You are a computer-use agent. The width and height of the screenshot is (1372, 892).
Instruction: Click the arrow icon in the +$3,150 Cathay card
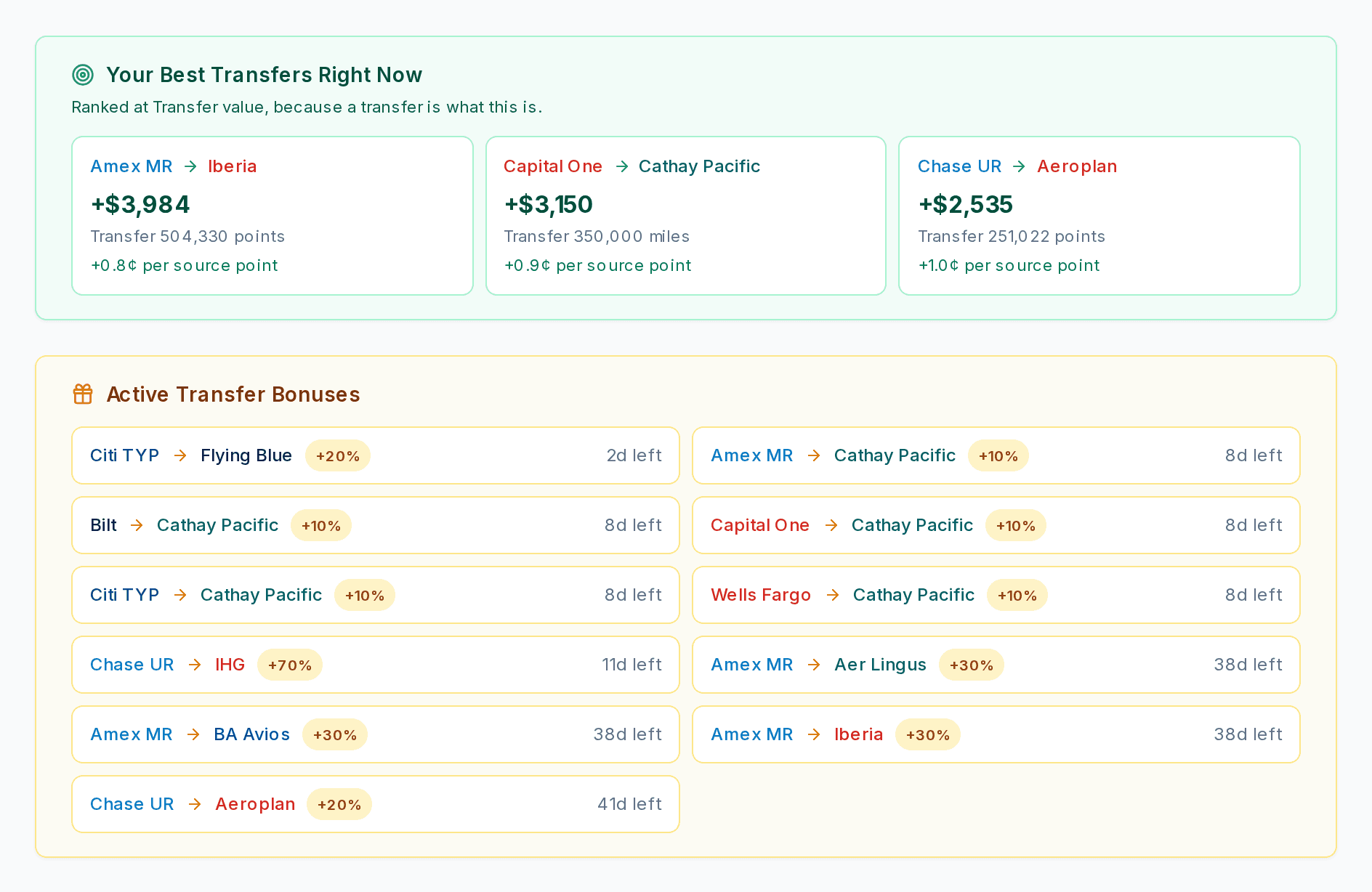tap(621, 166)
